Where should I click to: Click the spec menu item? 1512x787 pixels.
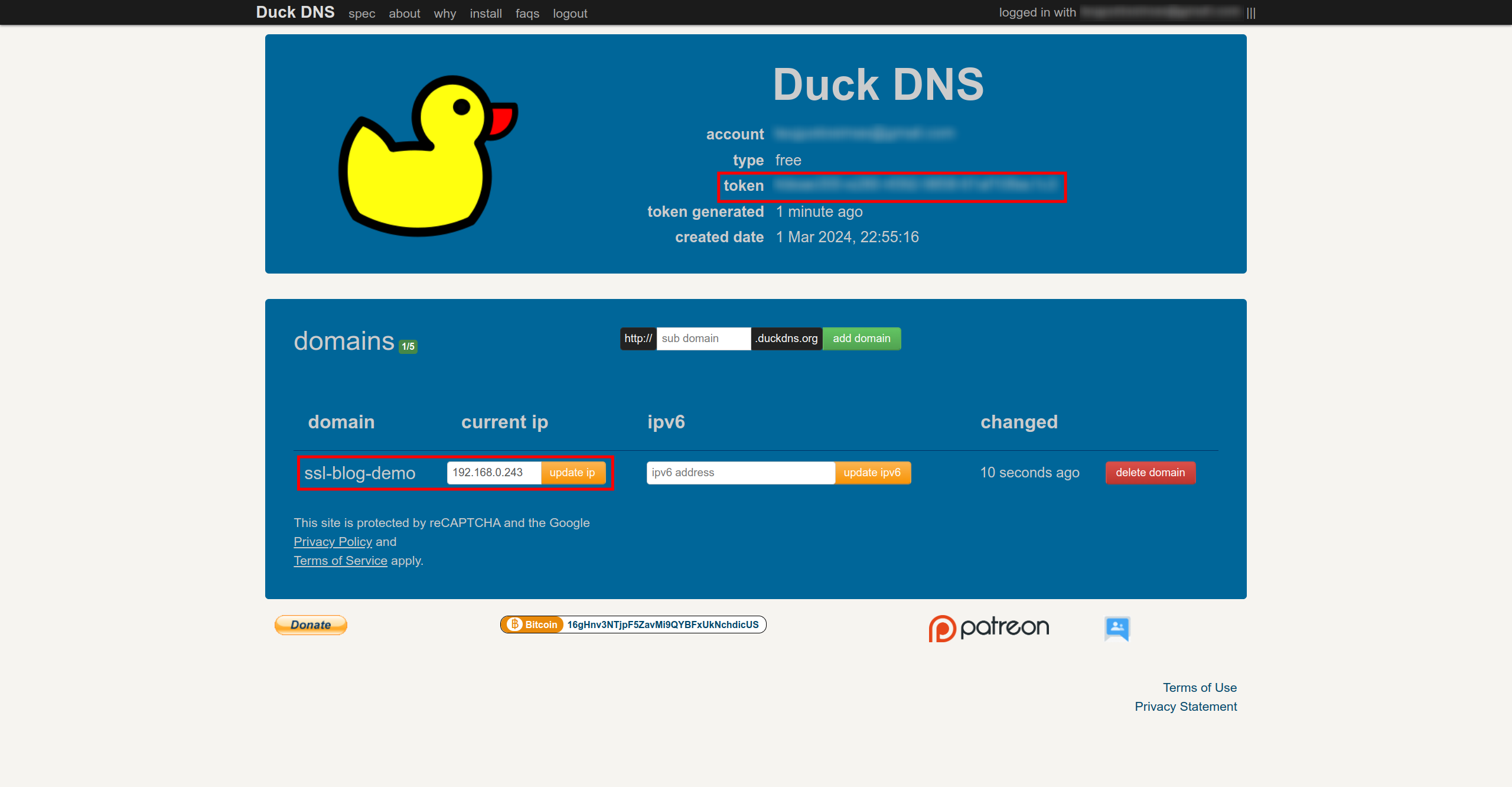pyautogui.click(x=361, y=14)
